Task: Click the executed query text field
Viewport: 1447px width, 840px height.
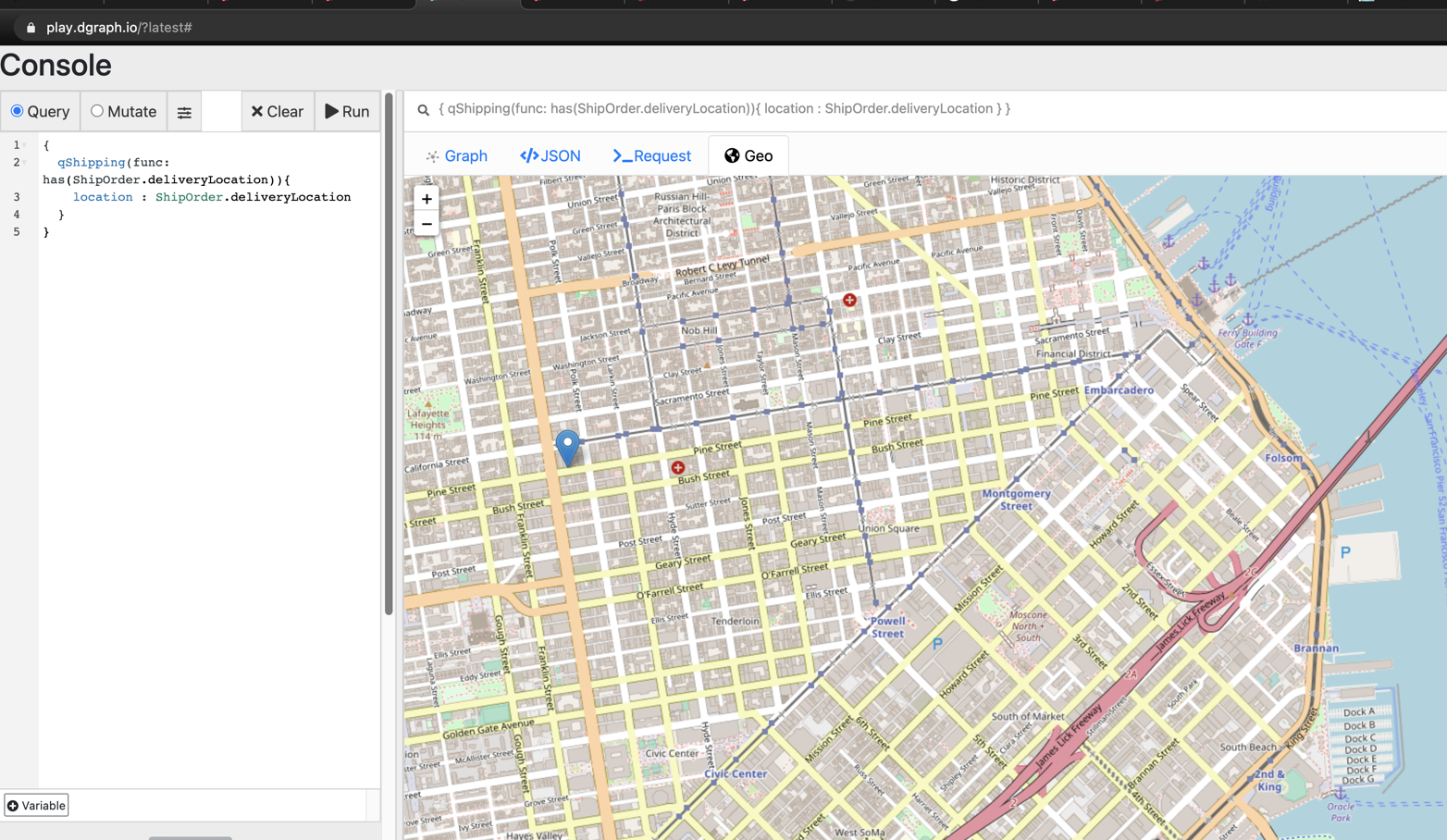Action: [x=724, y=109]
